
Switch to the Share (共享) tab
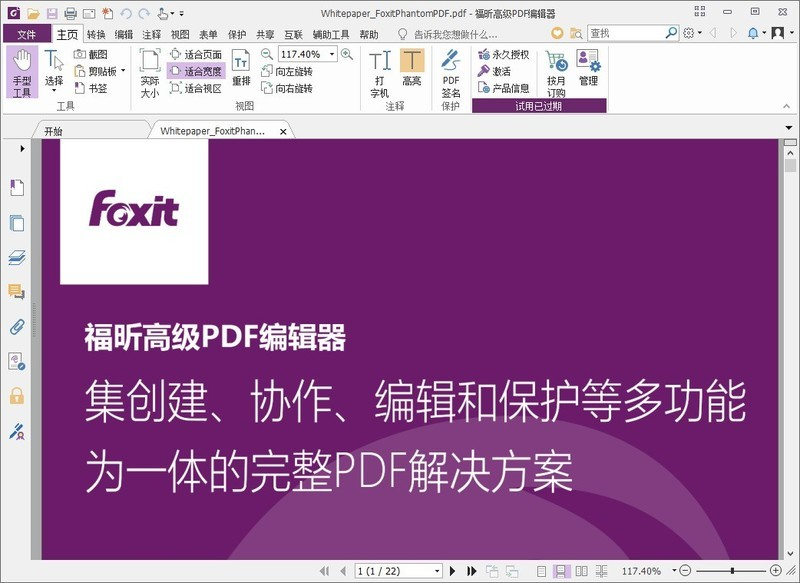(265, 34)
